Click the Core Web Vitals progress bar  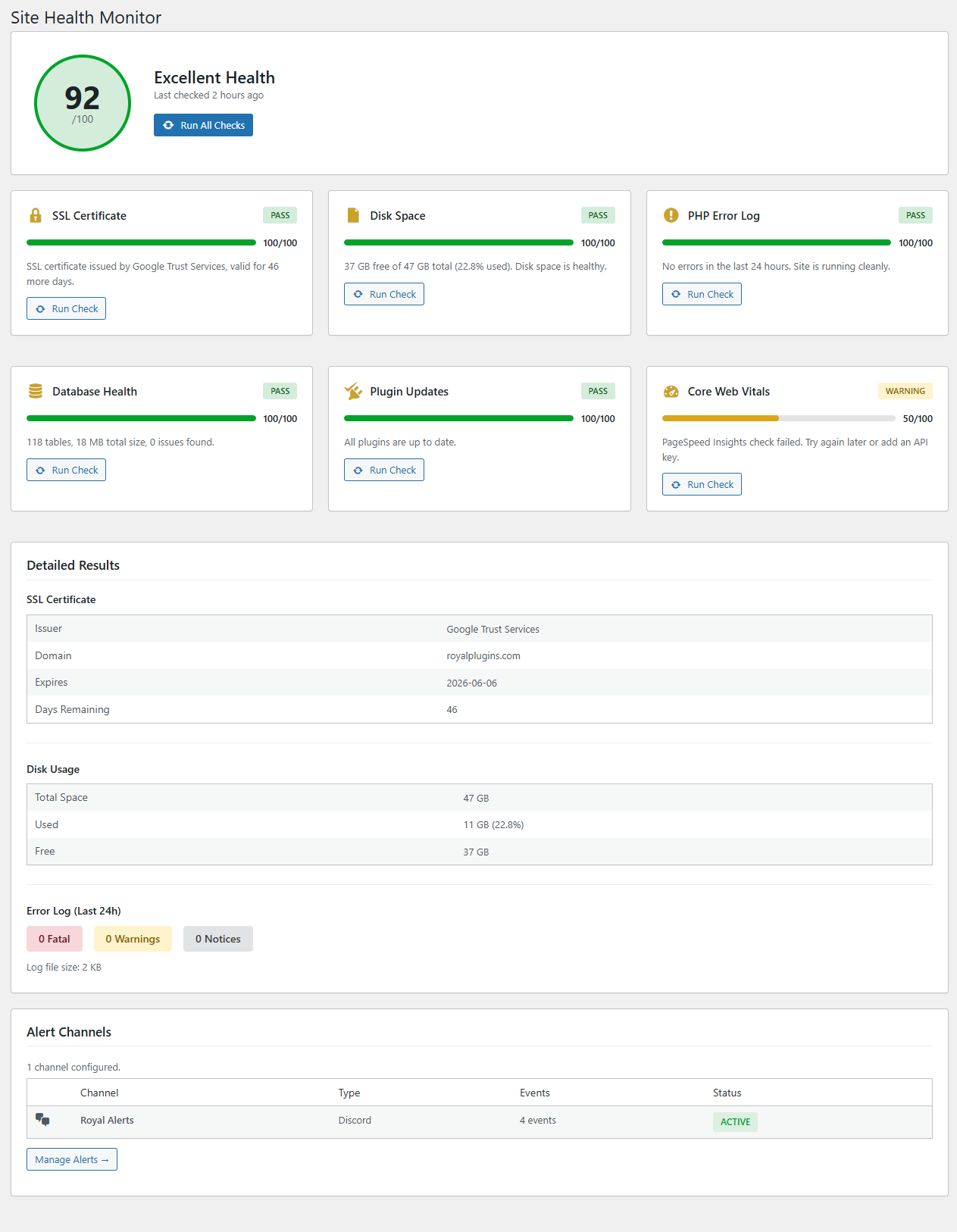[x=777, y=418]
